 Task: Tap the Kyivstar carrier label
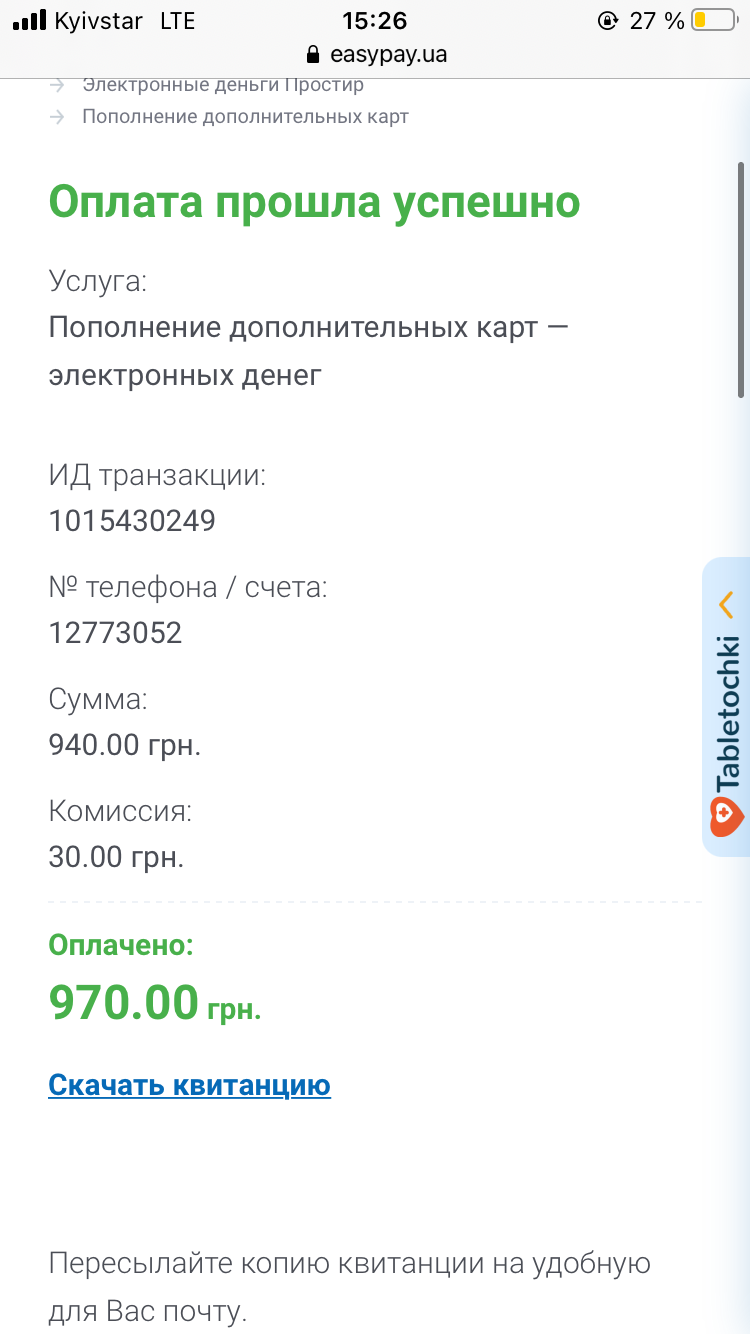tap(98, 20)
